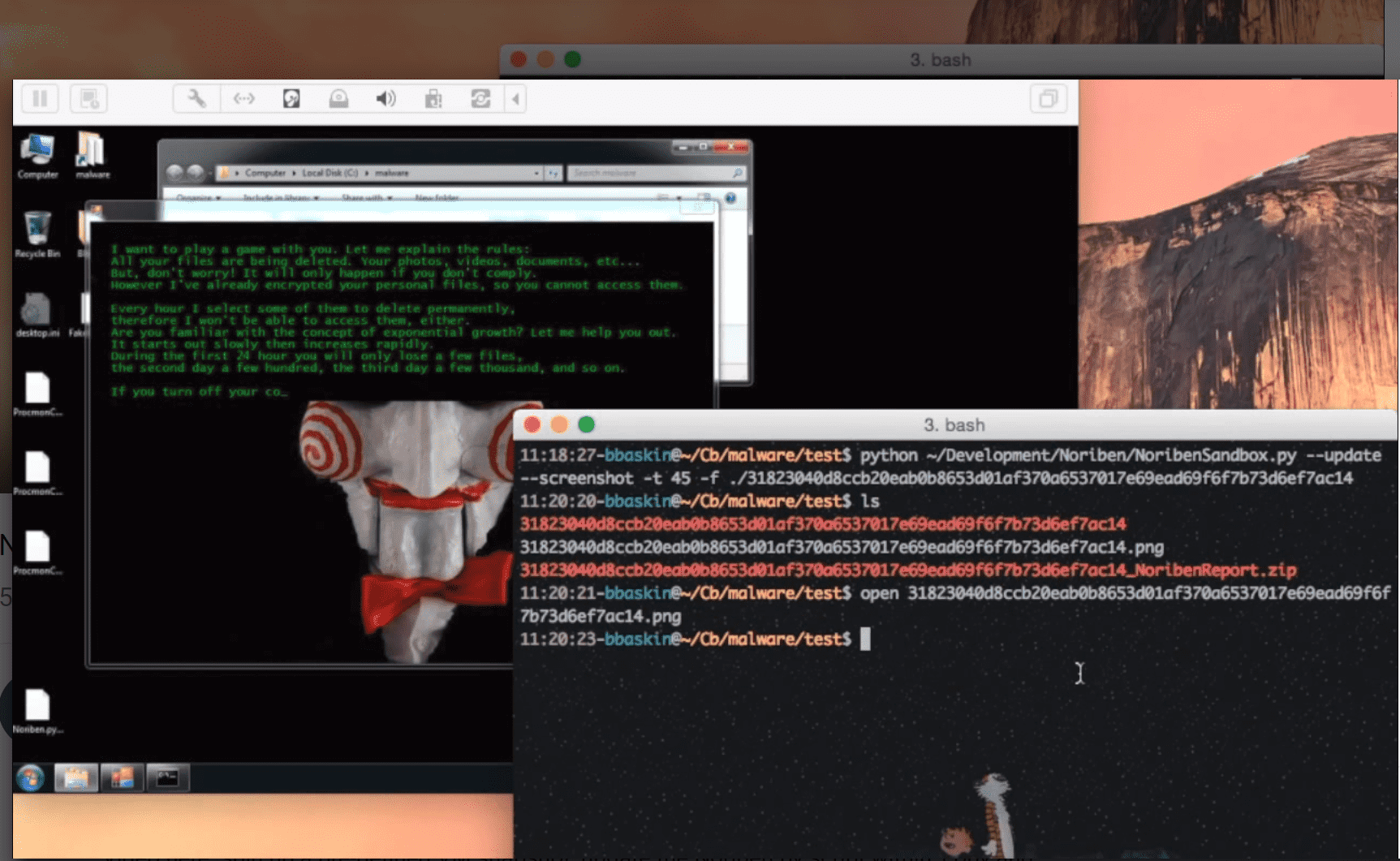Click the "If you turn off your co" text line

coord(199,392)
